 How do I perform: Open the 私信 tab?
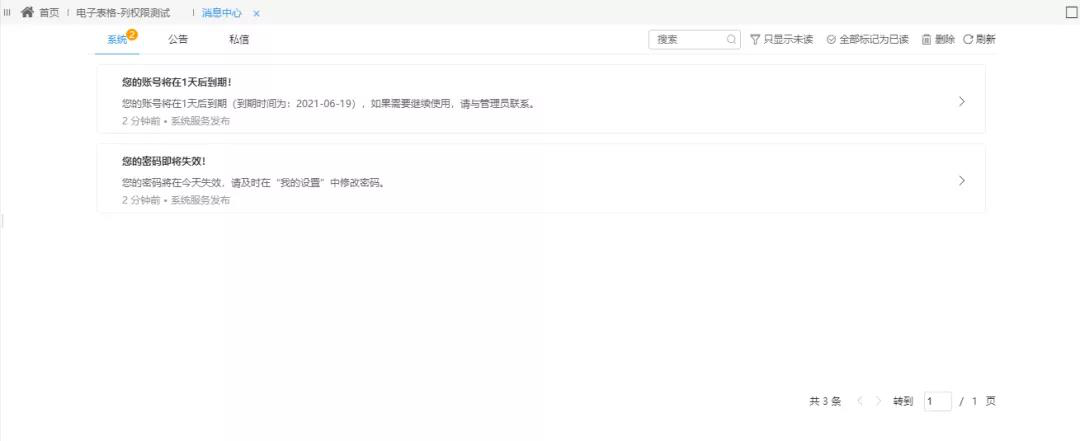(239, 39)
